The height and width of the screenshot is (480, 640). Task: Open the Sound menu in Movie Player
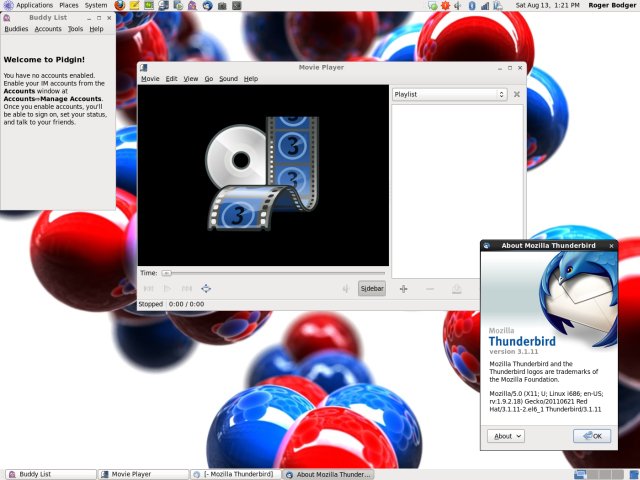228,78
